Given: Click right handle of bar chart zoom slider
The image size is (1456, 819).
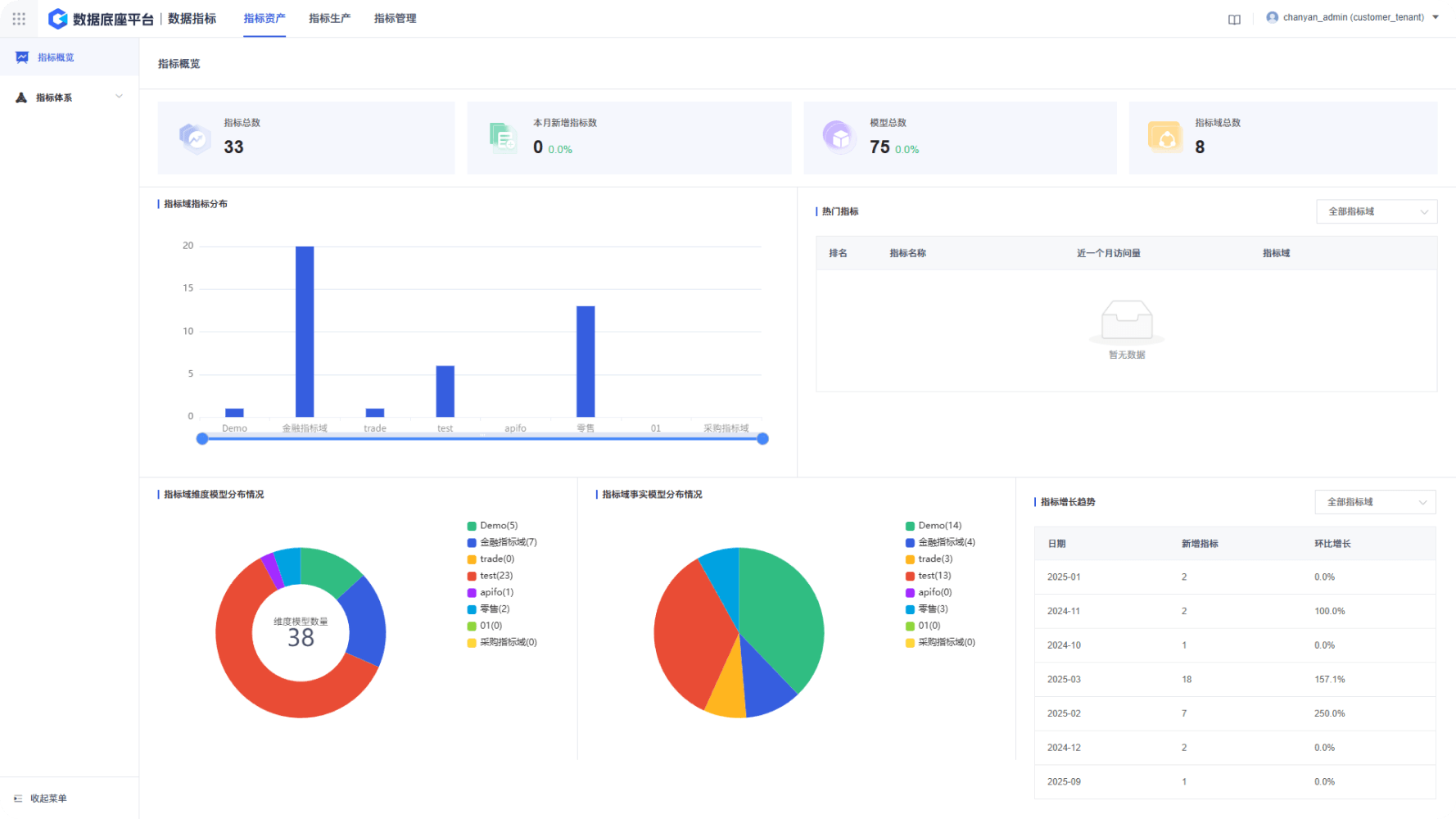Looking at the screenshot, I should [x=762, y=439].
